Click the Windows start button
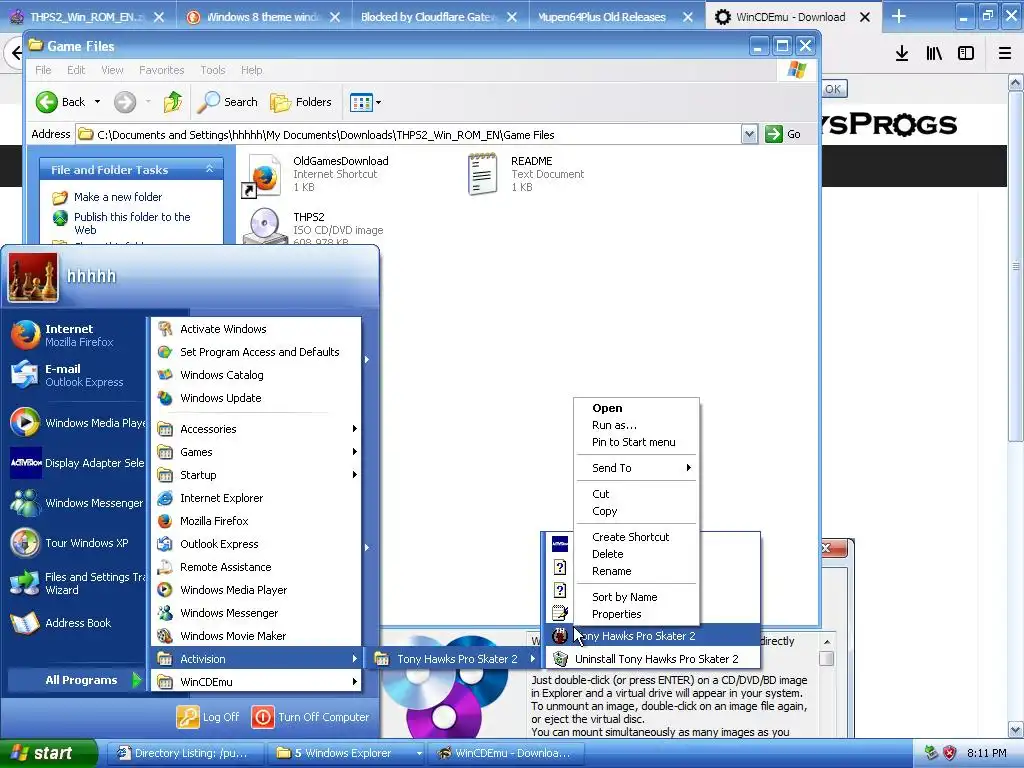 click(48, 753)
